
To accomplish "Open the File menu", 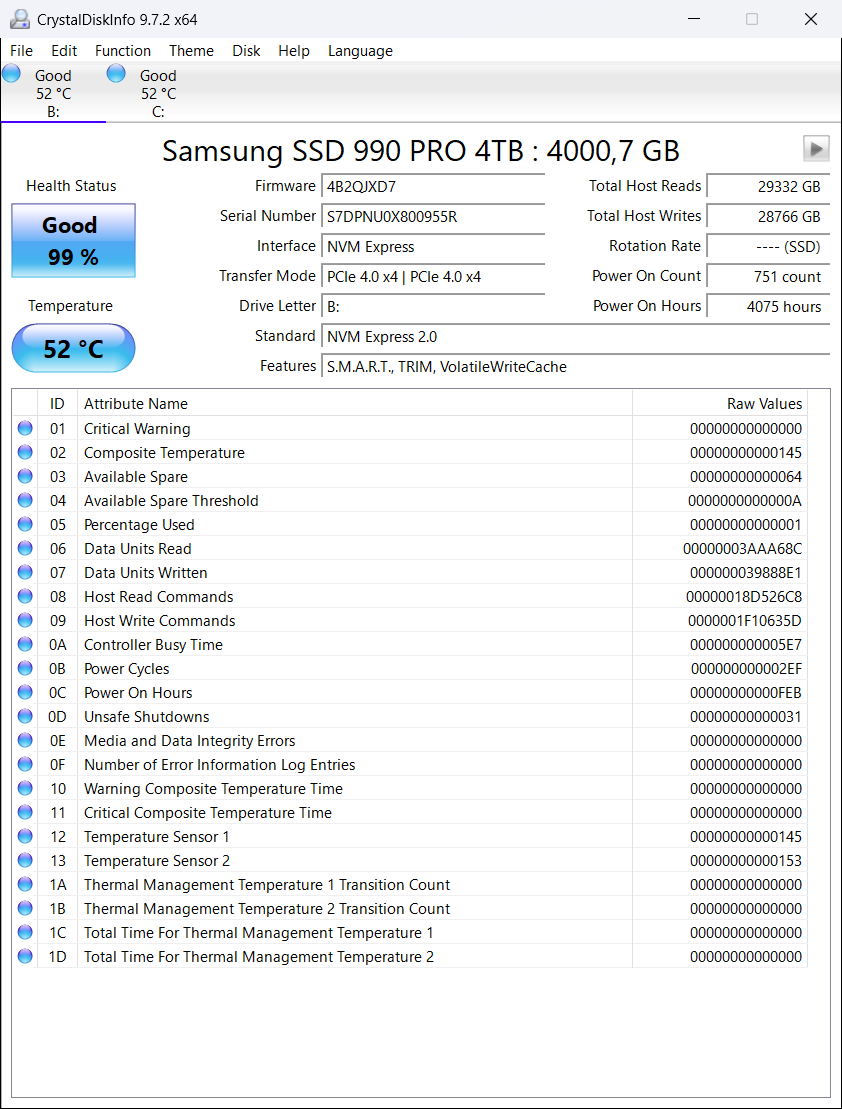I will click(x=21, y=51).
